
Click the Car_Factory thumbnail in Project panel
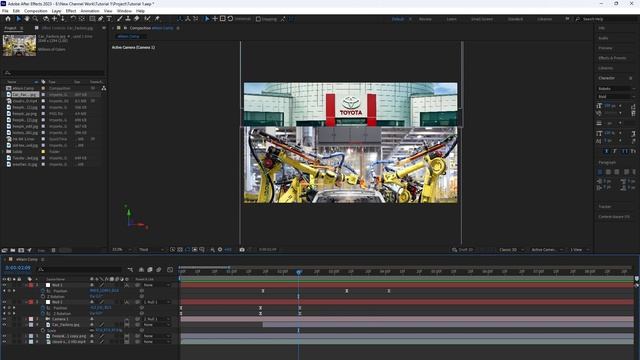[19, 45]
